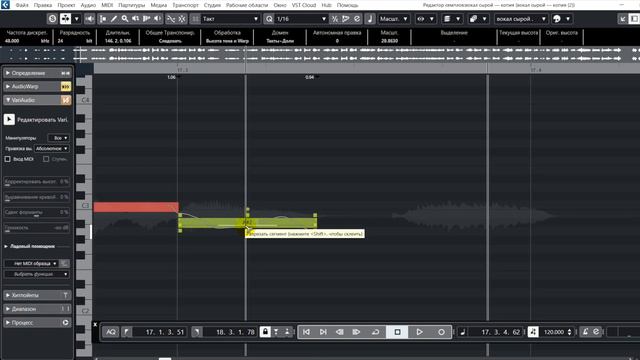Click the window layout setup icon
Image resolution: width=640 pixels, height=360 pixels.
click(634, 19)
